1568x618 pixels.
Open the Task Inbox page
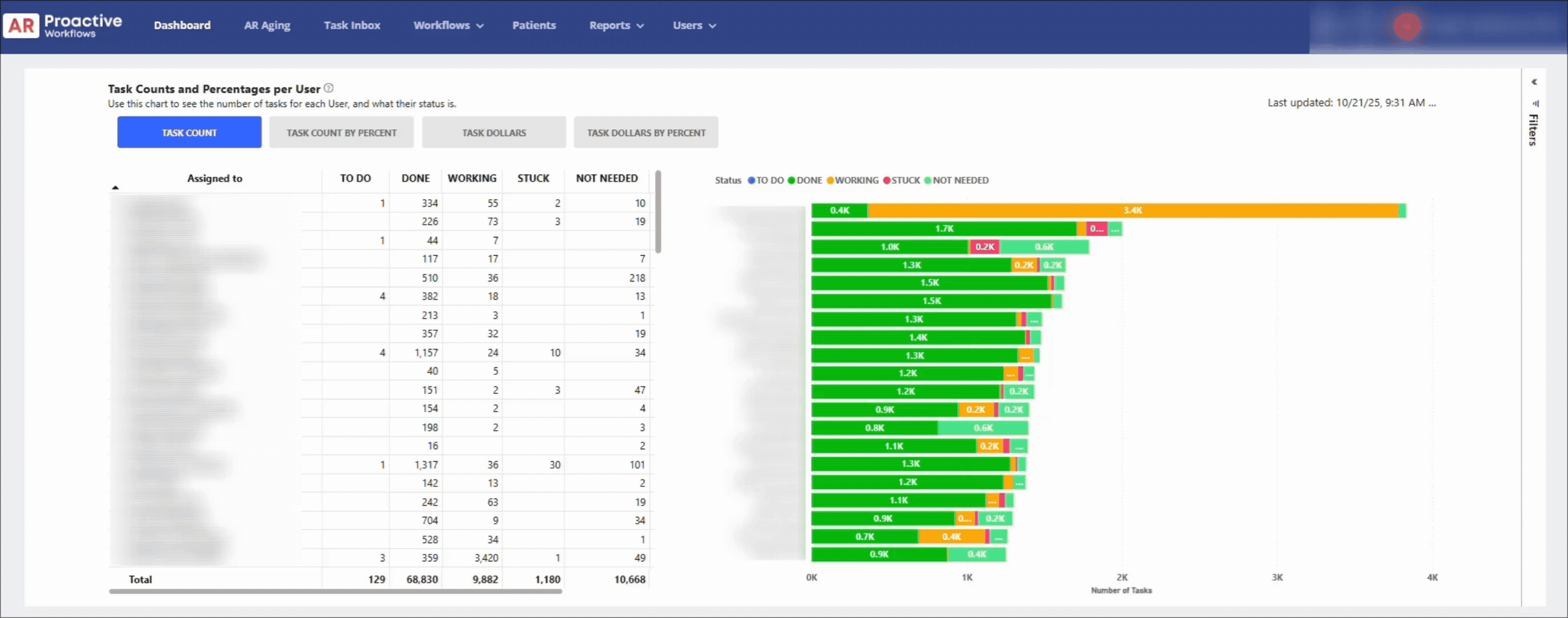point(352,26)
